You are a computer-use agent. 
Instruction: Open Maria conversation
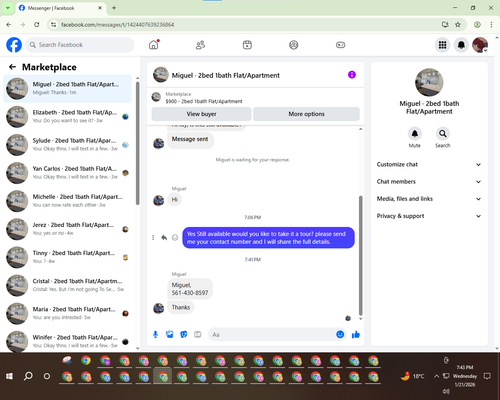67,313
